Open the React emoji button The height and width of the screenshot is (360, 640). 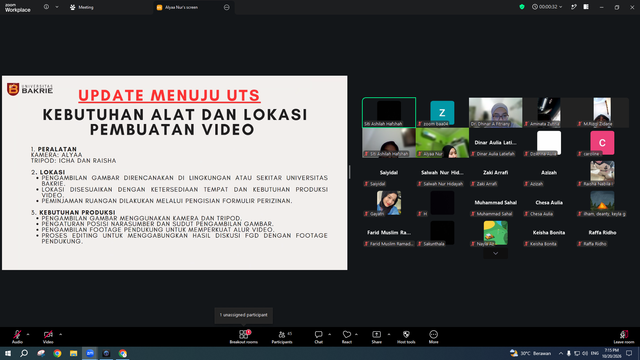(x=347, y=337)
